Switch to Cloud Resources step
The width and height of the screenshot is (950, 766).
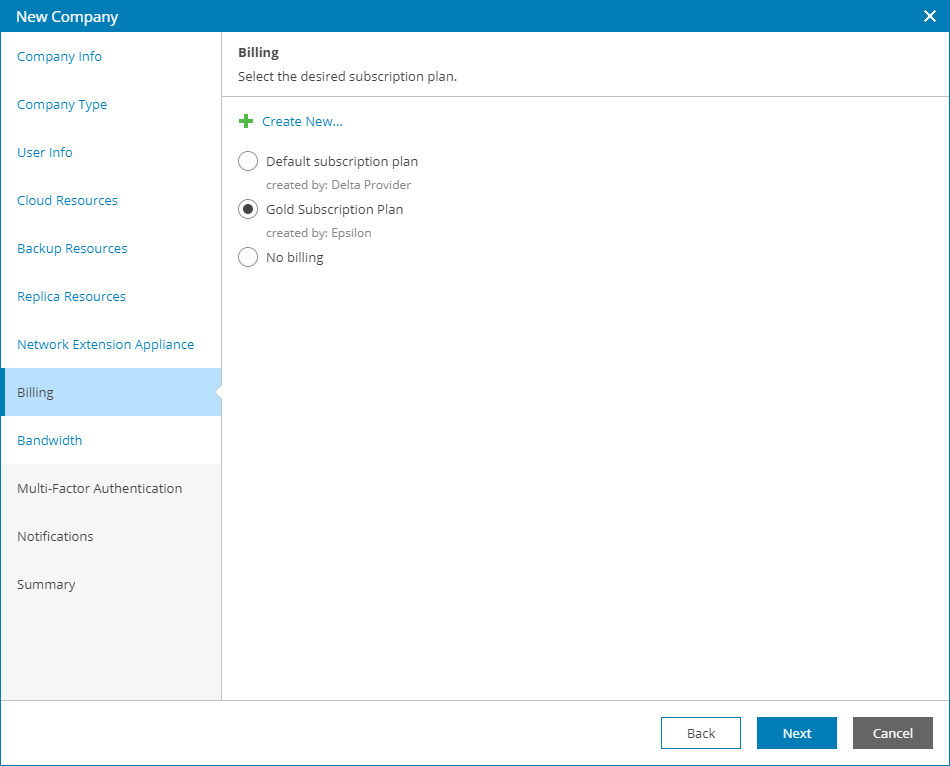pos(67,200)
